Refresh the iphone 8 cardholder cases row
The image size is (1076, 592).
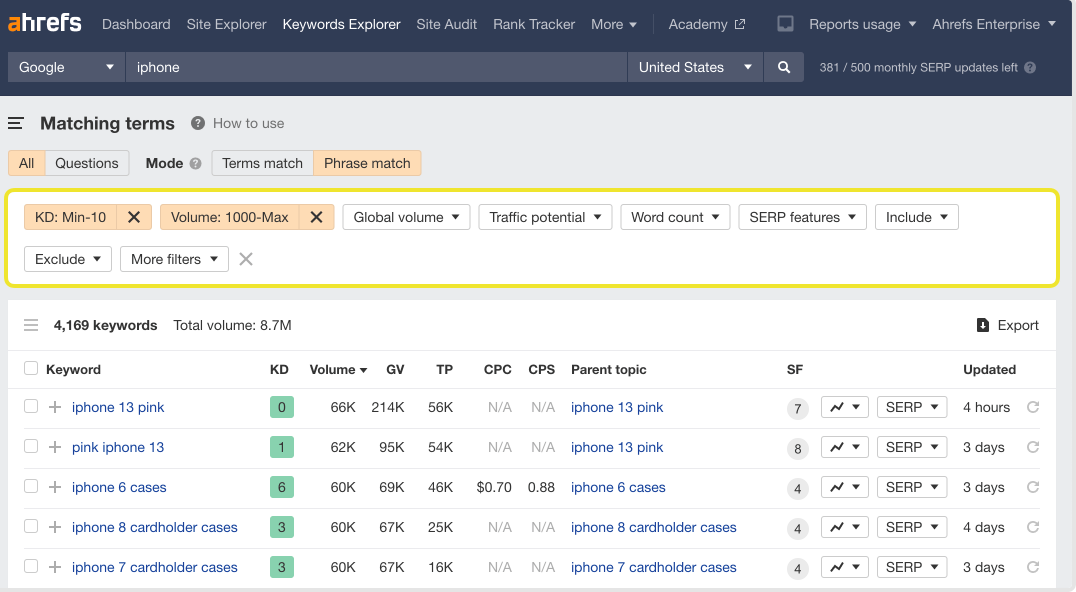pyautogui.click(x=1033, y=527)
